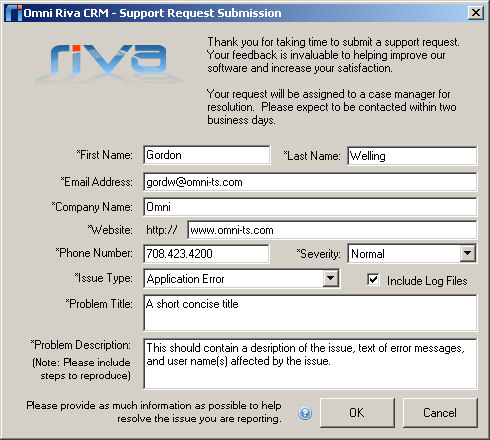Select the Application Error combo box text

pos(185,279)
